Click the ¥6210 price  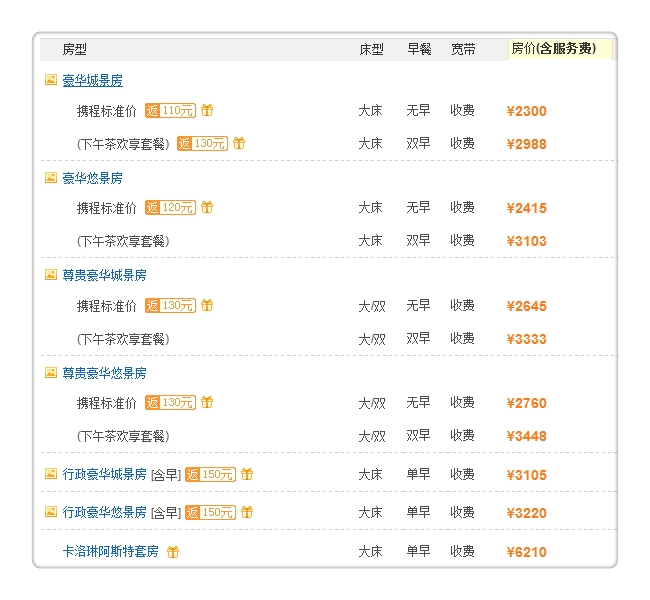pyautogui.click(x=527, y=552)
